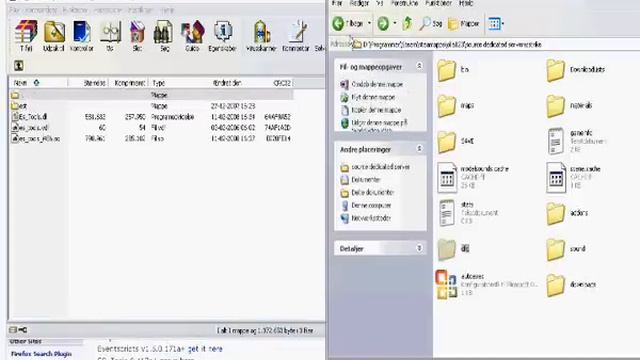The width and height of the screenshot is (640, 360).
Task: Select the es_tools_i486 .so file in WinRAR
Action: [x=151, y=139]
